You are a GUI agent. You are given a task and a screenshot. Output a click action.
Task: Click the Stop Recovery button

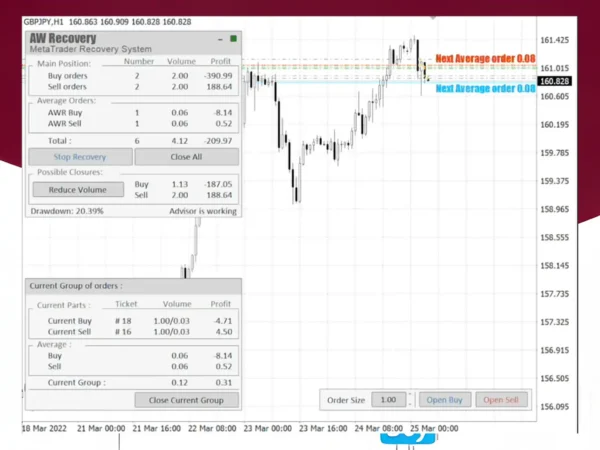pyautogui.click(x=79, y=157)
